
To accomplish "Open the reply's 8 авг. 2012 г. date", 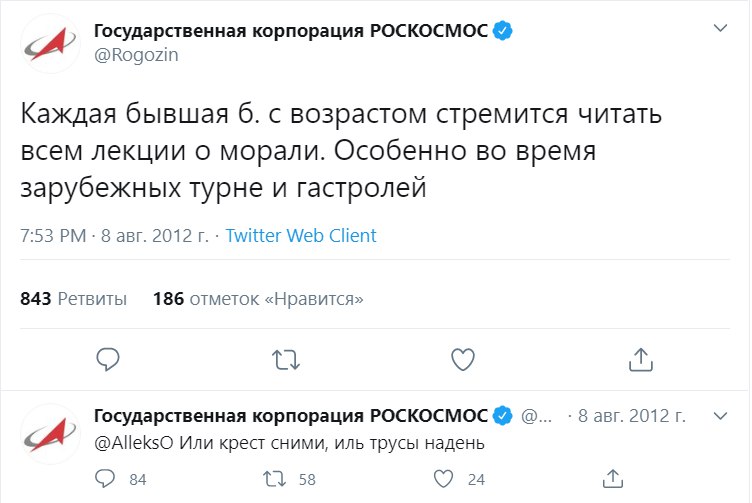I will point(632,416).
